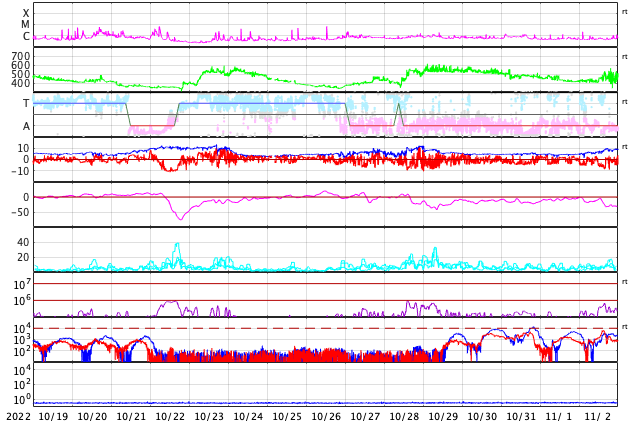Click the A sector axis label
634x424 pixels.
(26, 127)
